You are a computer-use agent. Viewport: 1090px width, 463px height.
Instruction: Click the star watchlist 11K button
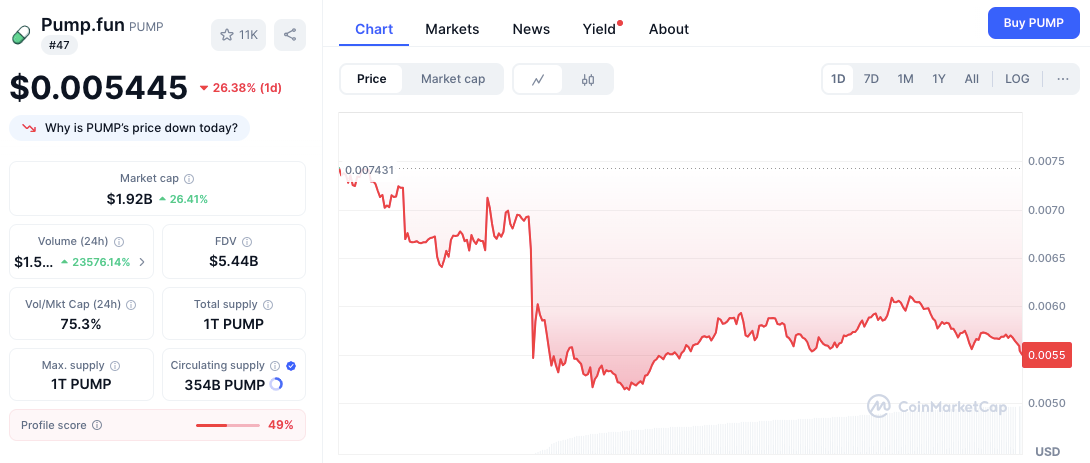point(238,35)
